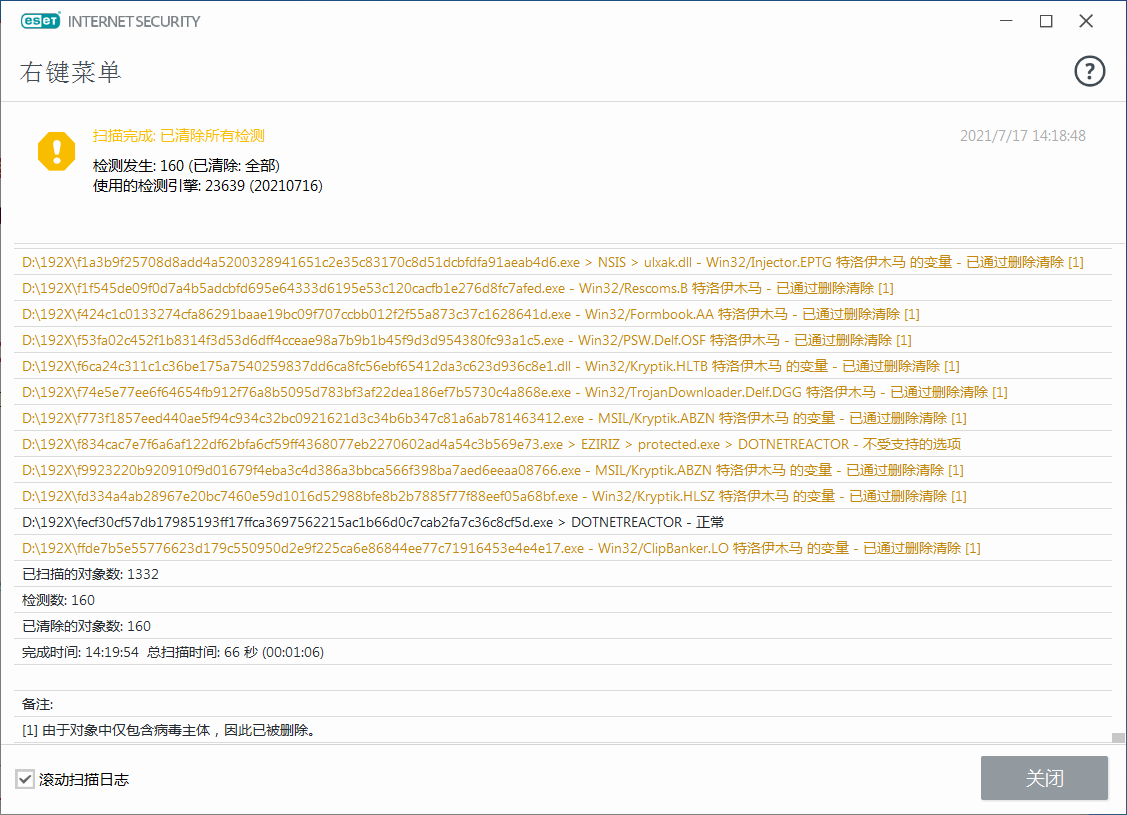Viewport: 1127px width, 815px height.
Task: Select the Win32/Rescoms.B log row
Action: coord(563,288)
